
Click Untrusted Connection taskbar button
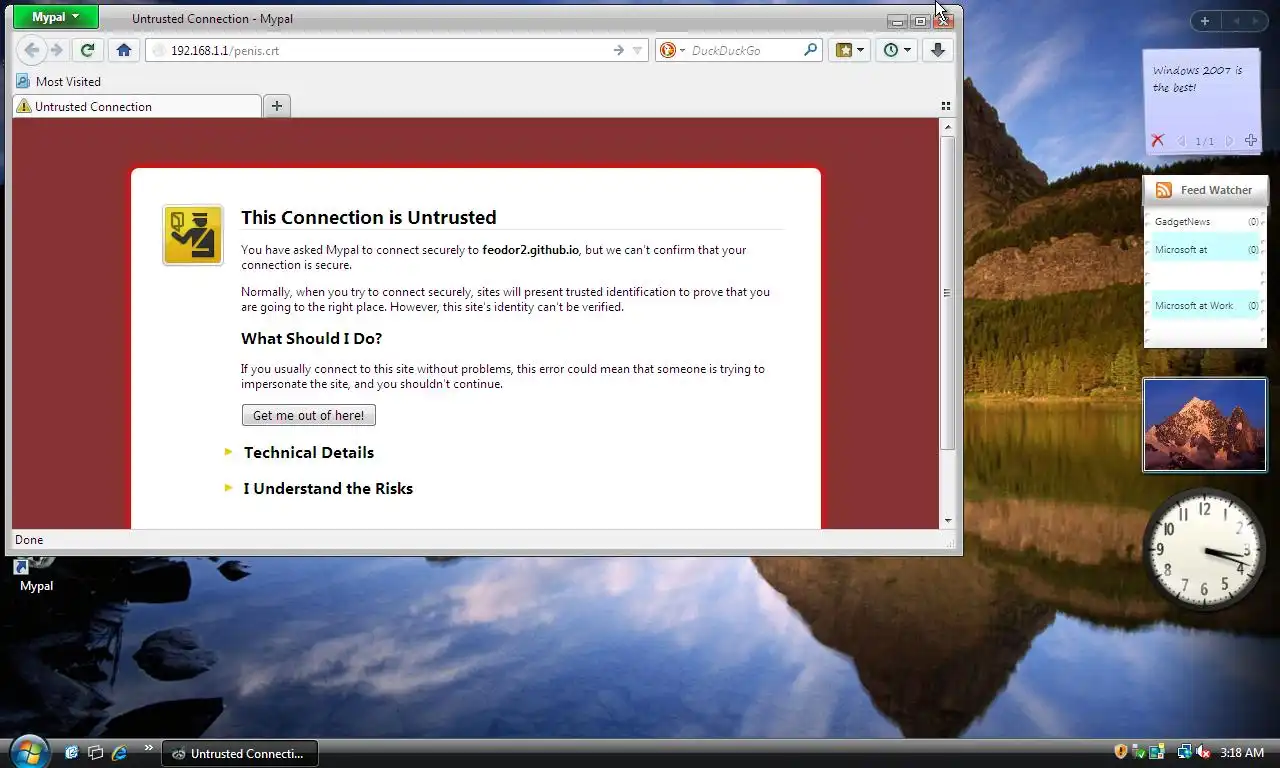240,753
